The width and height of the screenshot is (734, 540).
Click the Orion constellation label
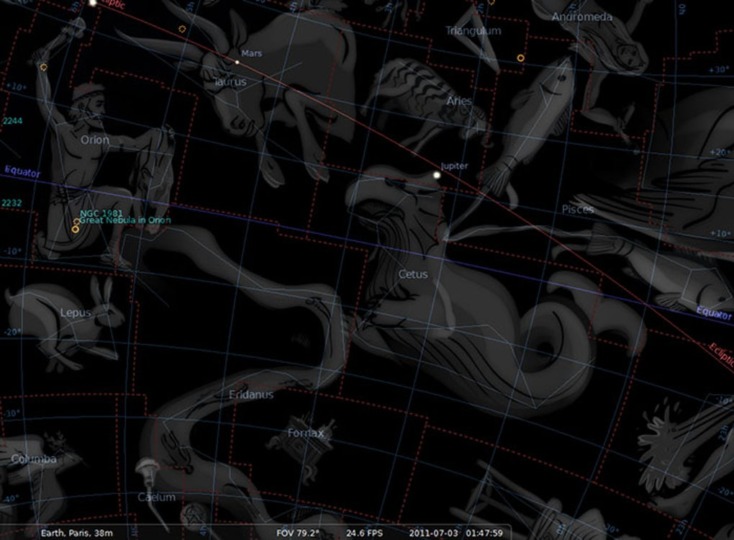95,140
